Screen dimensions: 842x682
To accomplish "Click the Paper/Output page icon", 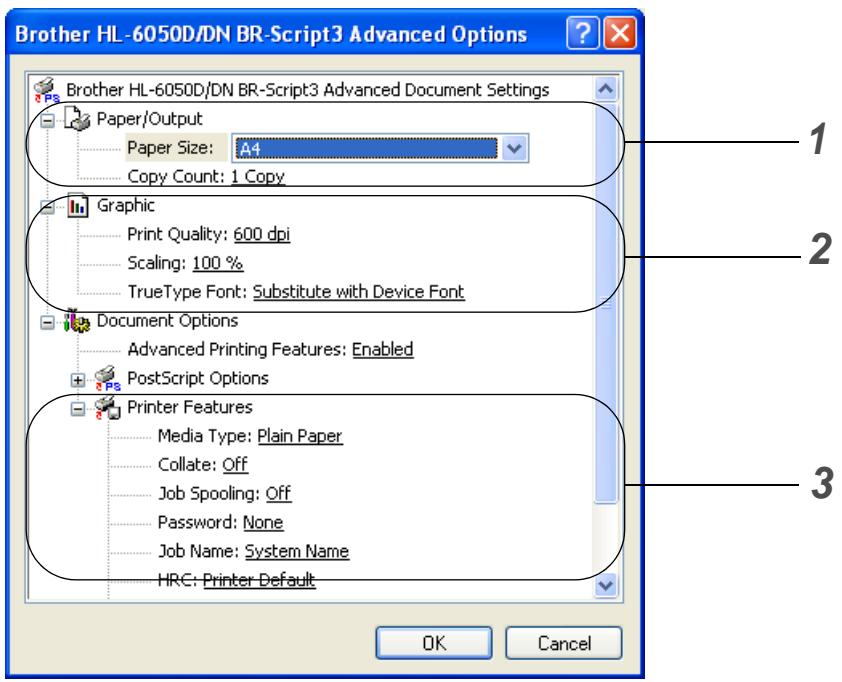I will (77, 119).
